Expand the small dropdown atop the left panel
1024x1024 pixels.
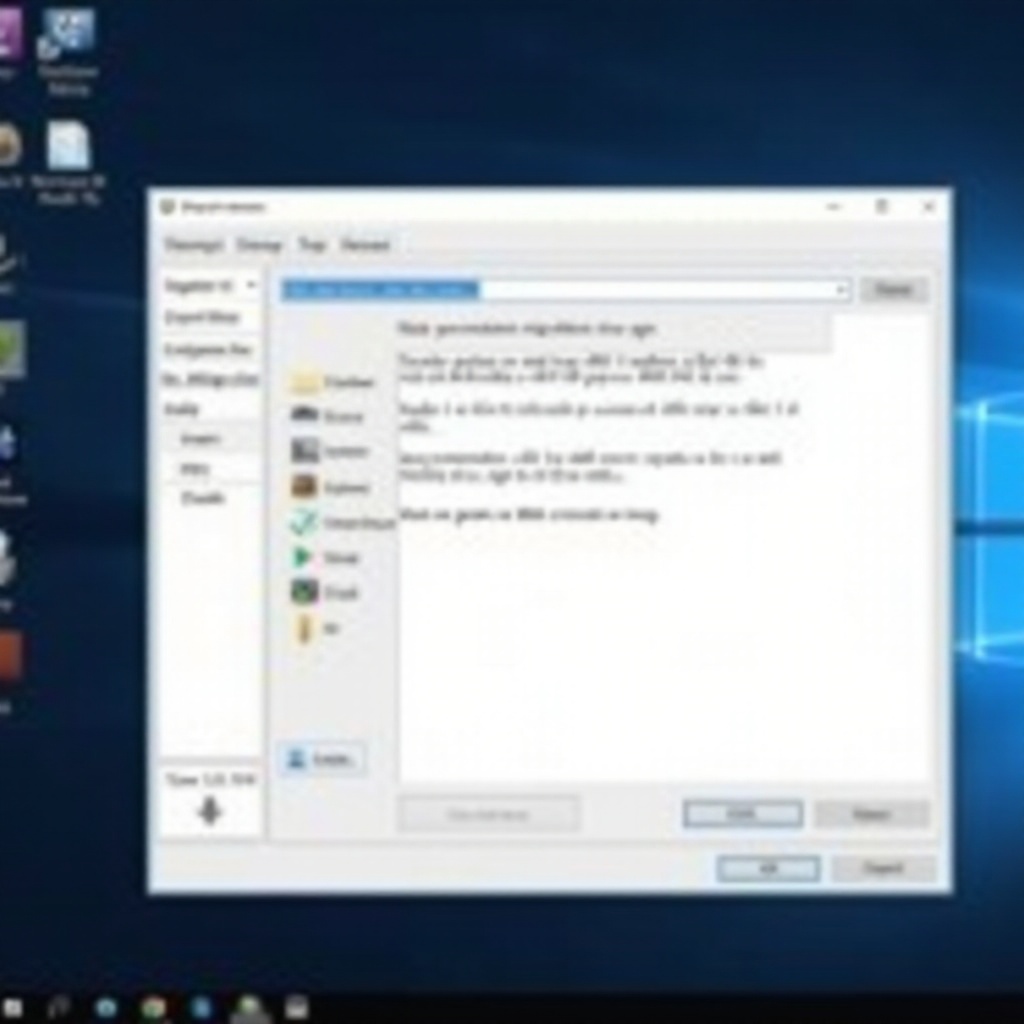(x=251, y=285)
